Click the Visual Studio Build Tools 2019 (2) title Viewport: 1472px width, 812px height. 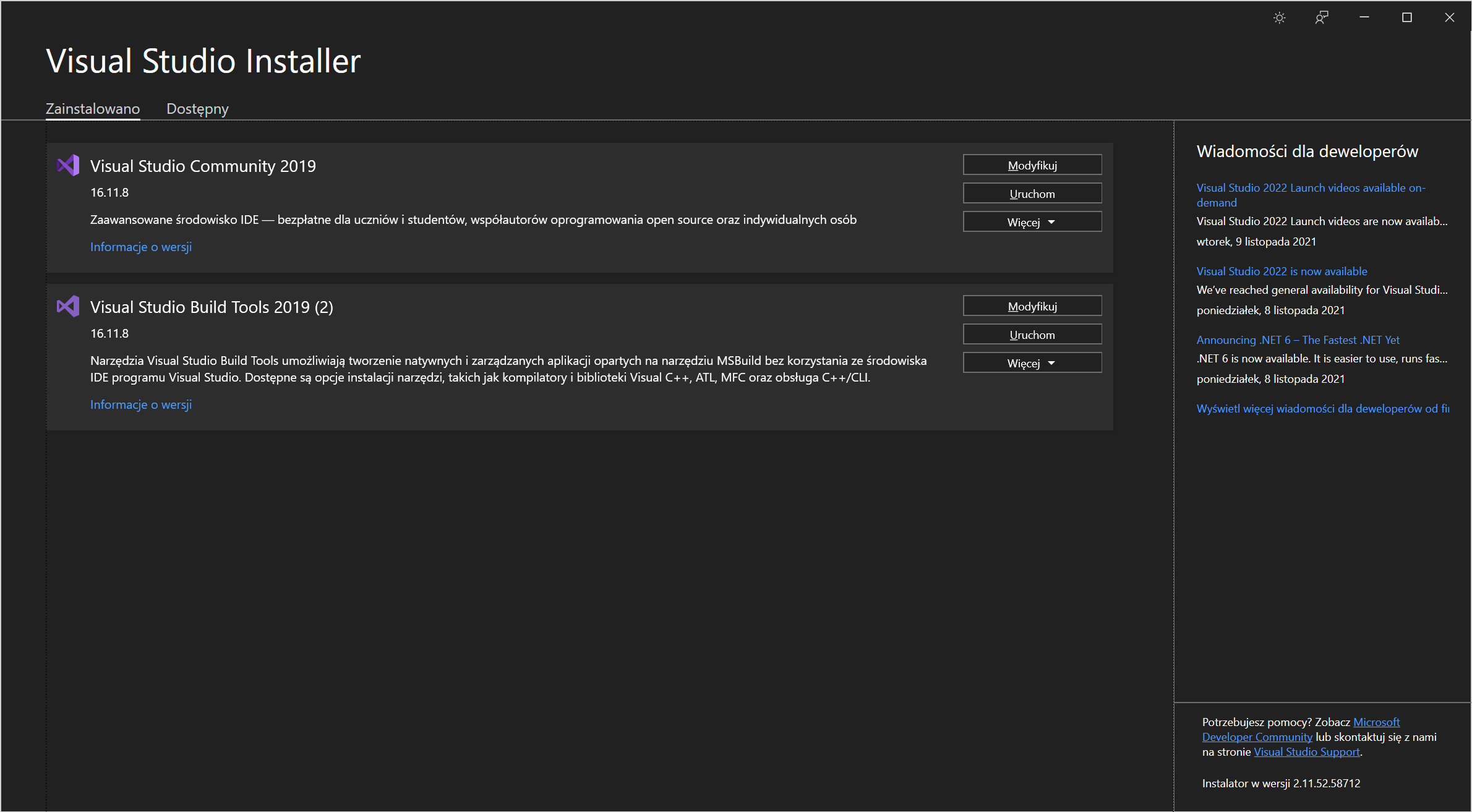(212, 307)
